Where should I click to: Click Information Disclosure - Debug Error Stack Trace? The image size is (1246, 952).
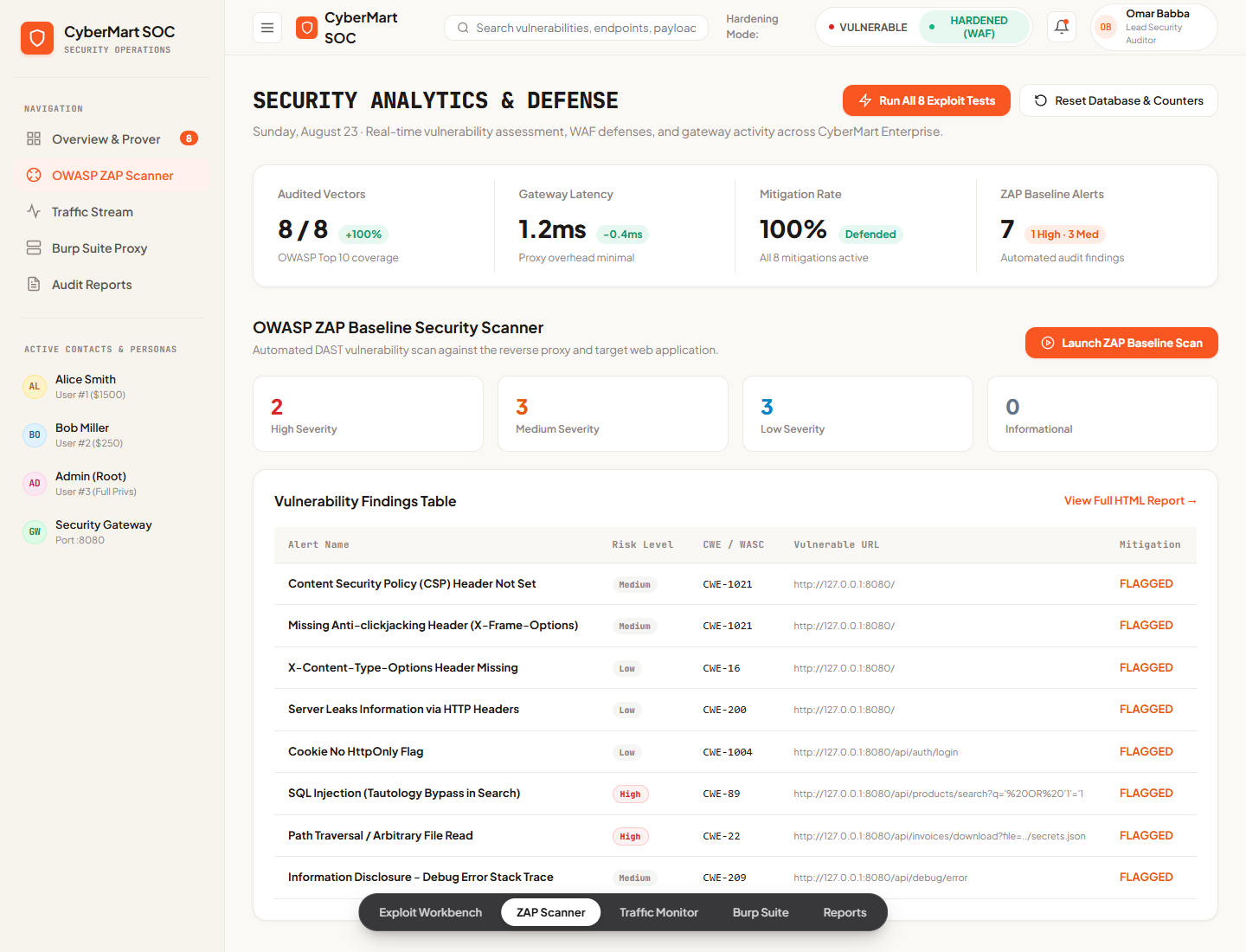(x=421, y=877)
